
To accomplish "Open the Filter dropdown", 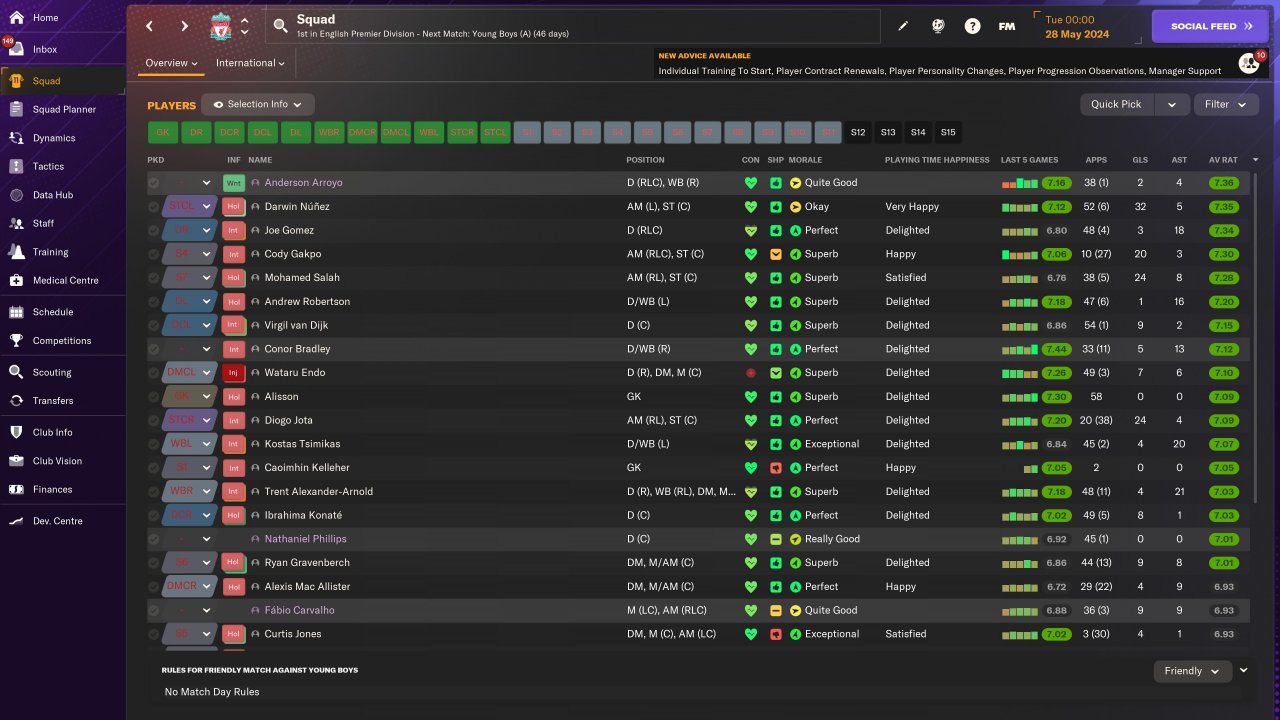I will click(1226, 104).
